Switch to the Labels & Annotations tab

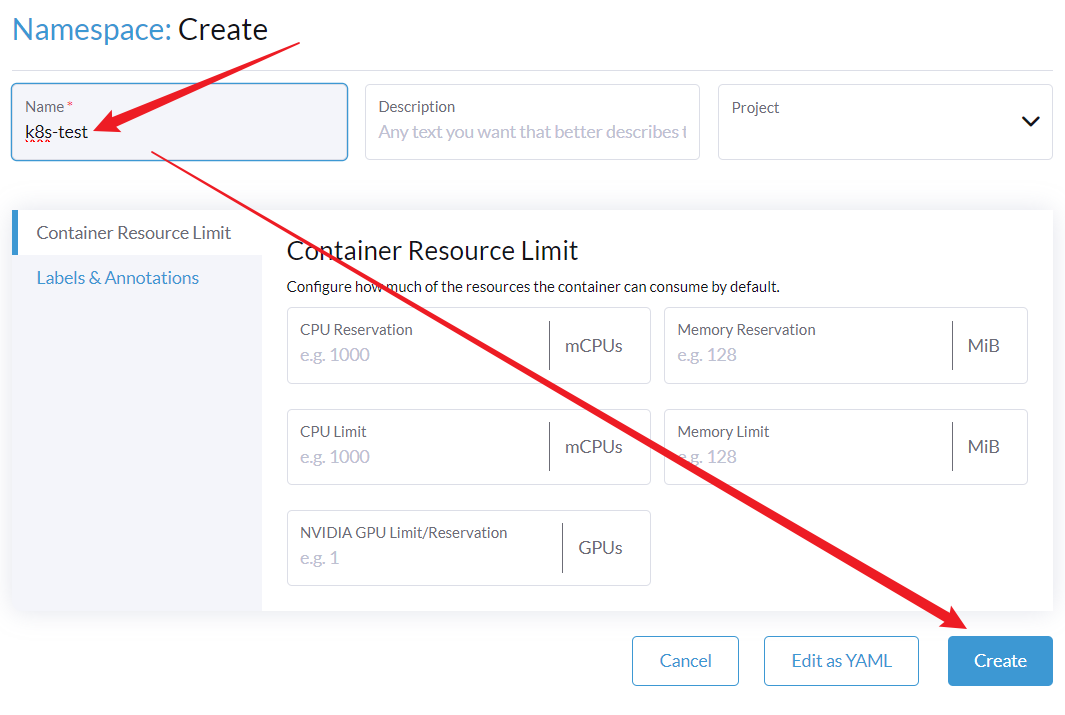(x=118, y=278)
